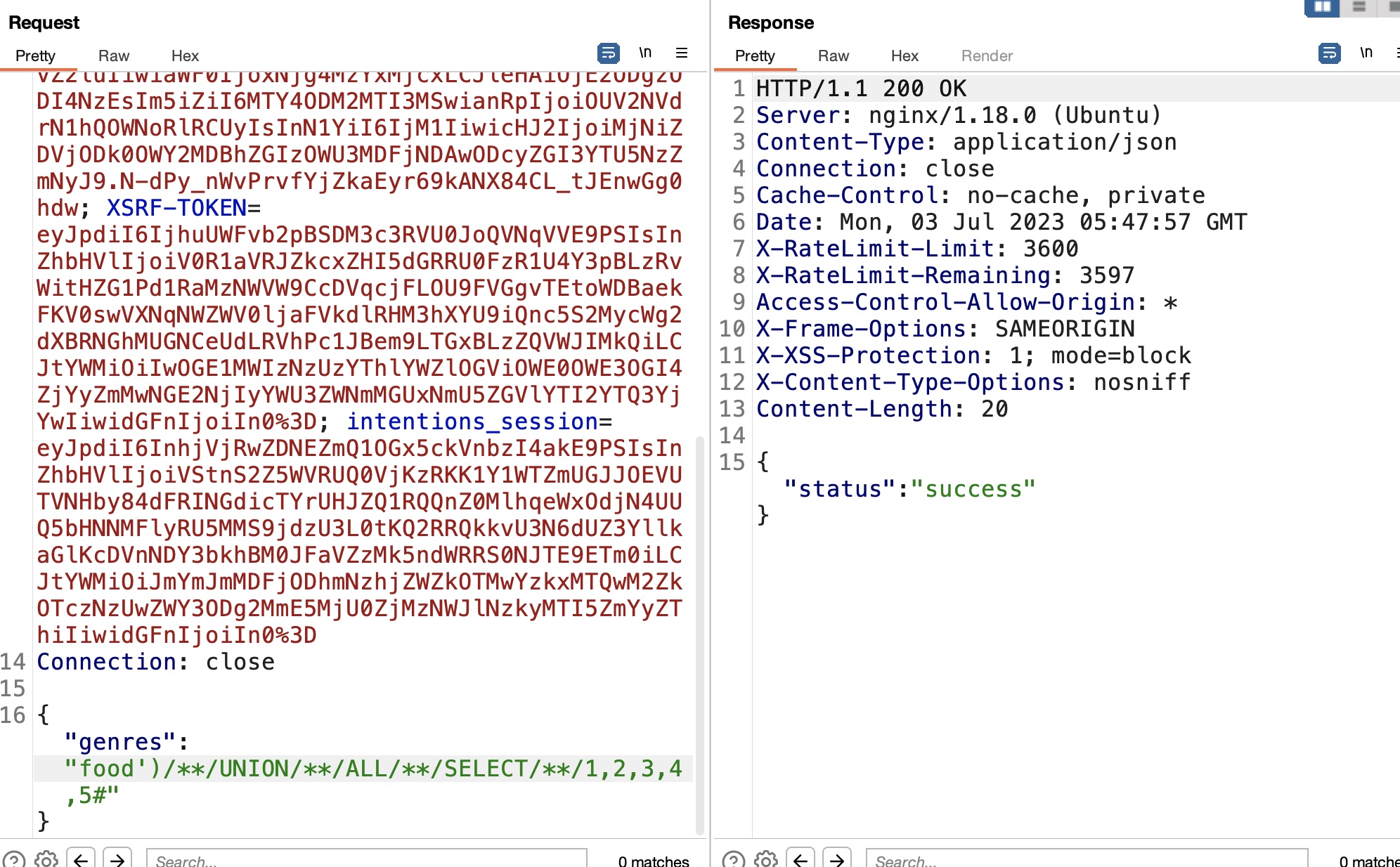Go to previous match in Request search
Screen dimensions: 1400x867
point(81,859)
